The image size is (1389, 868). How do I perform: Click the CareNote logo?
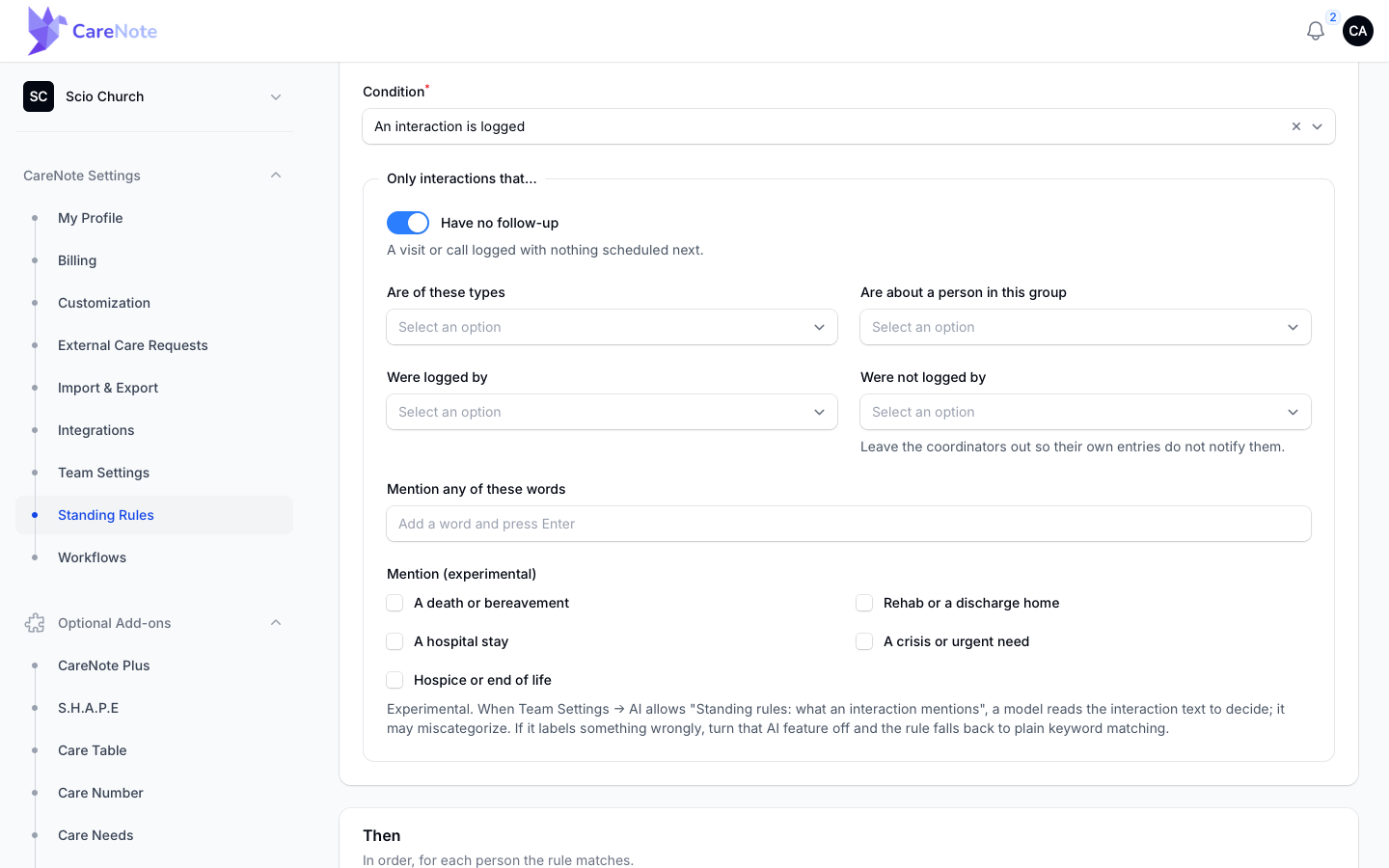click(x=93, y=31)
